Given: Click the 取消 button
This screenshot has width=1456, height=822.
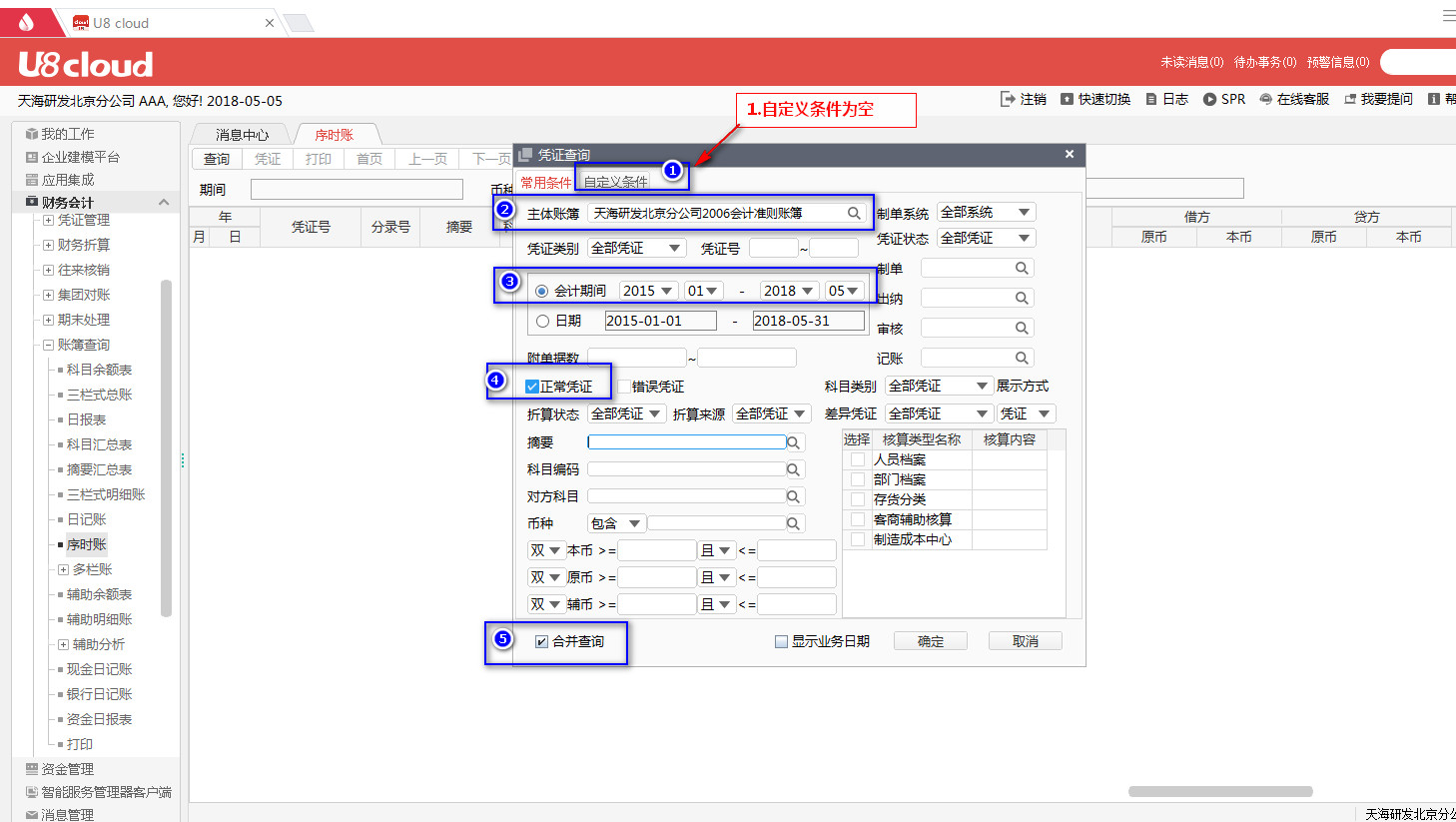Looking at the screenshot, I should click(x=1025, y=641).
